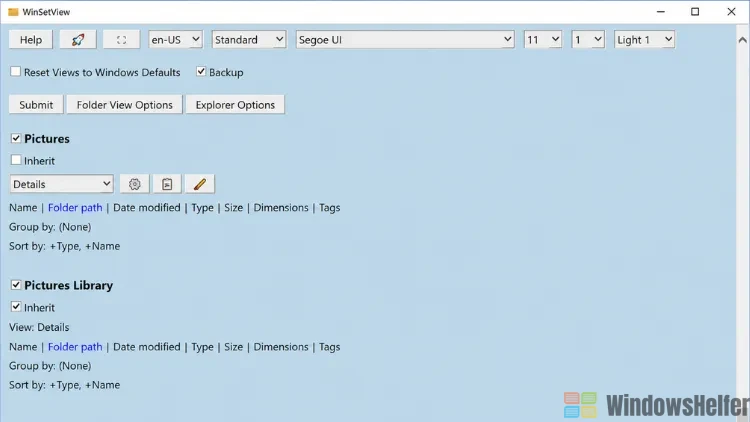Maximize the WinSetView window
The image size is (750, 422).
click(x=695, y=12)
